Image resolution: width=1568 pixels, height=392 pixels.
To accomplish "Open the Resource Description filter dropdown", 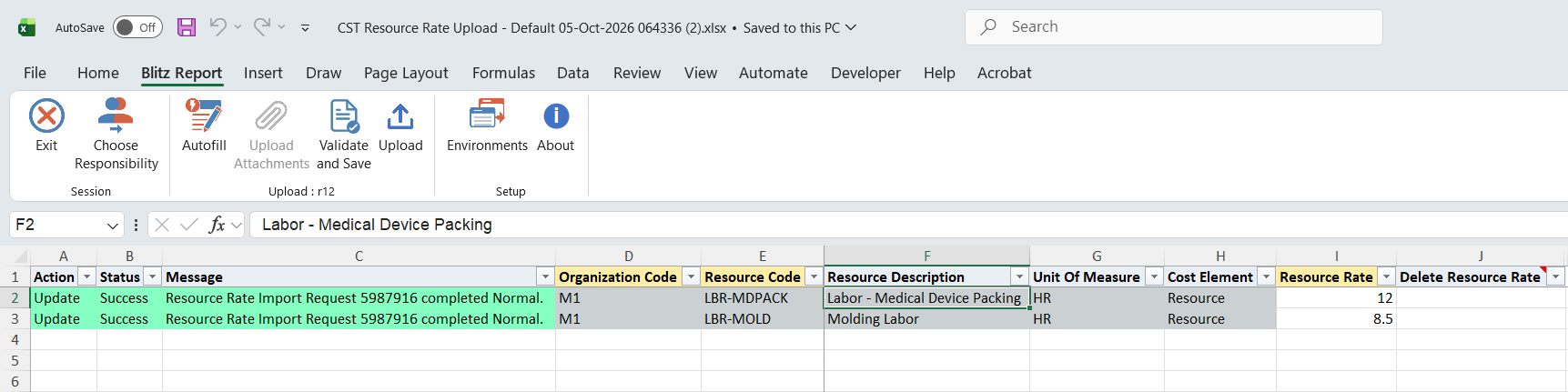I will 1020,276.
